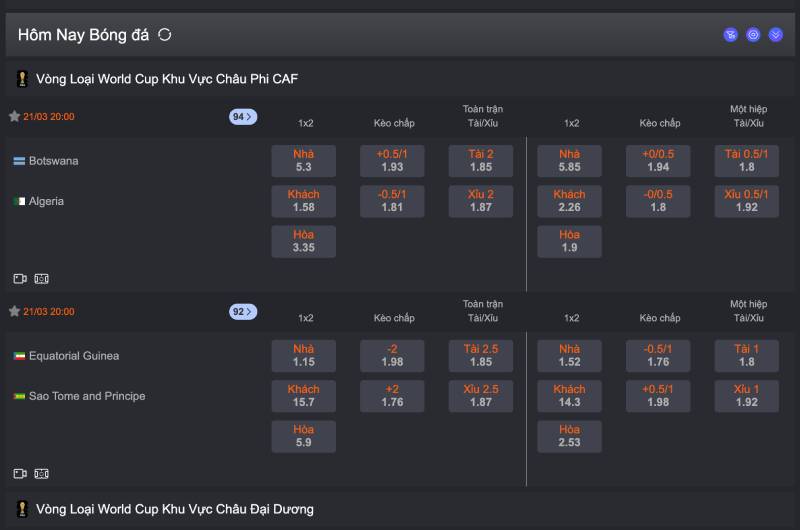800x530 pixels.
Task: Select Tài 2.5 odds 1.85 for Equatorial Guinea
Action: (481, 356)
